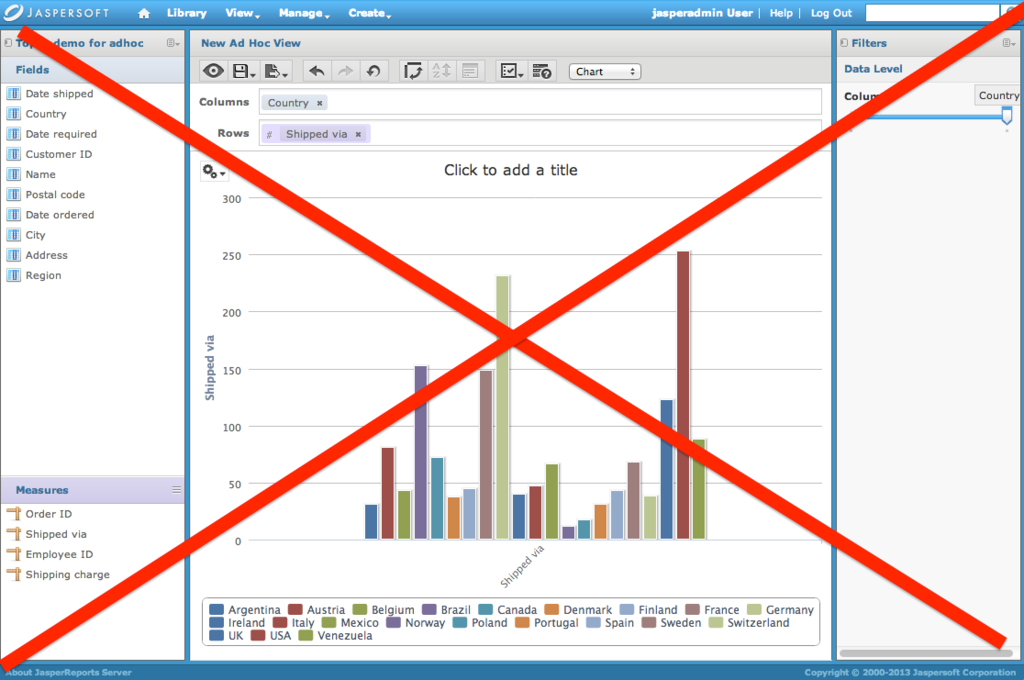Viewport: 1024px width, 680px height.
Task: Undo the last action
Action: 317,71
